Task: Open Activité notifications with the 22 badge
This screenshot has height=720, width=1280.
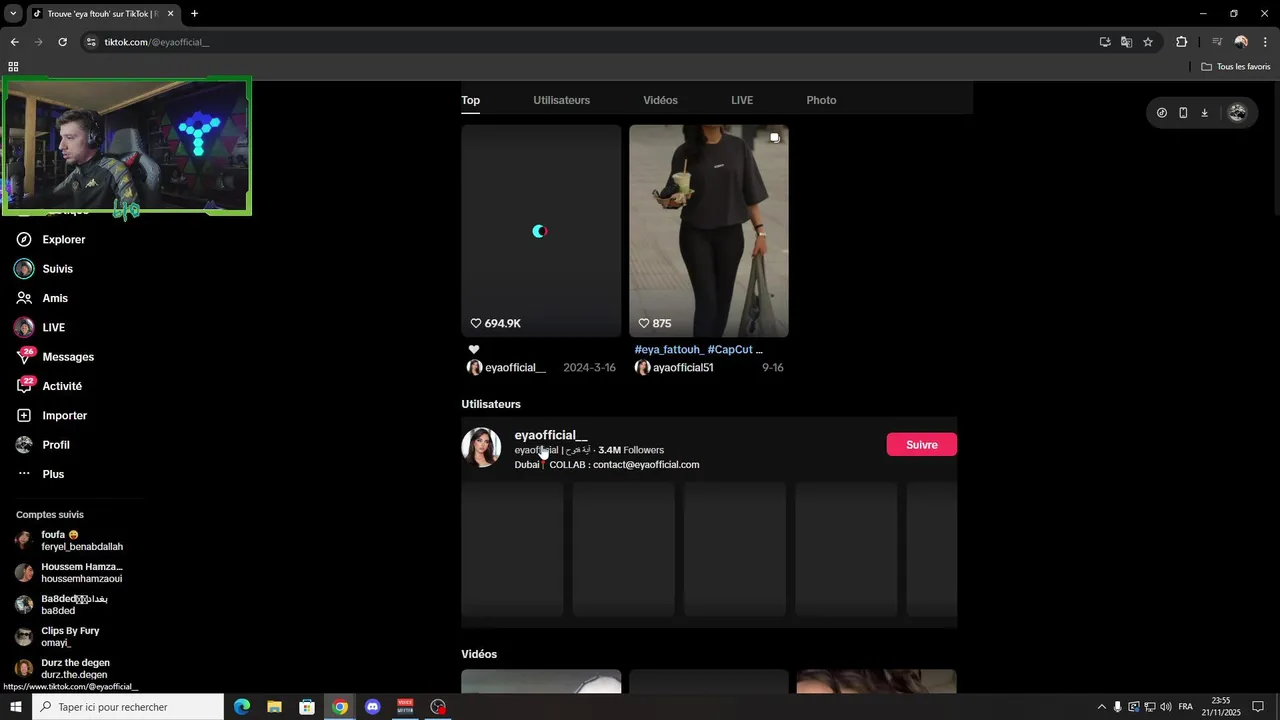Action: (x=62, y=386)
